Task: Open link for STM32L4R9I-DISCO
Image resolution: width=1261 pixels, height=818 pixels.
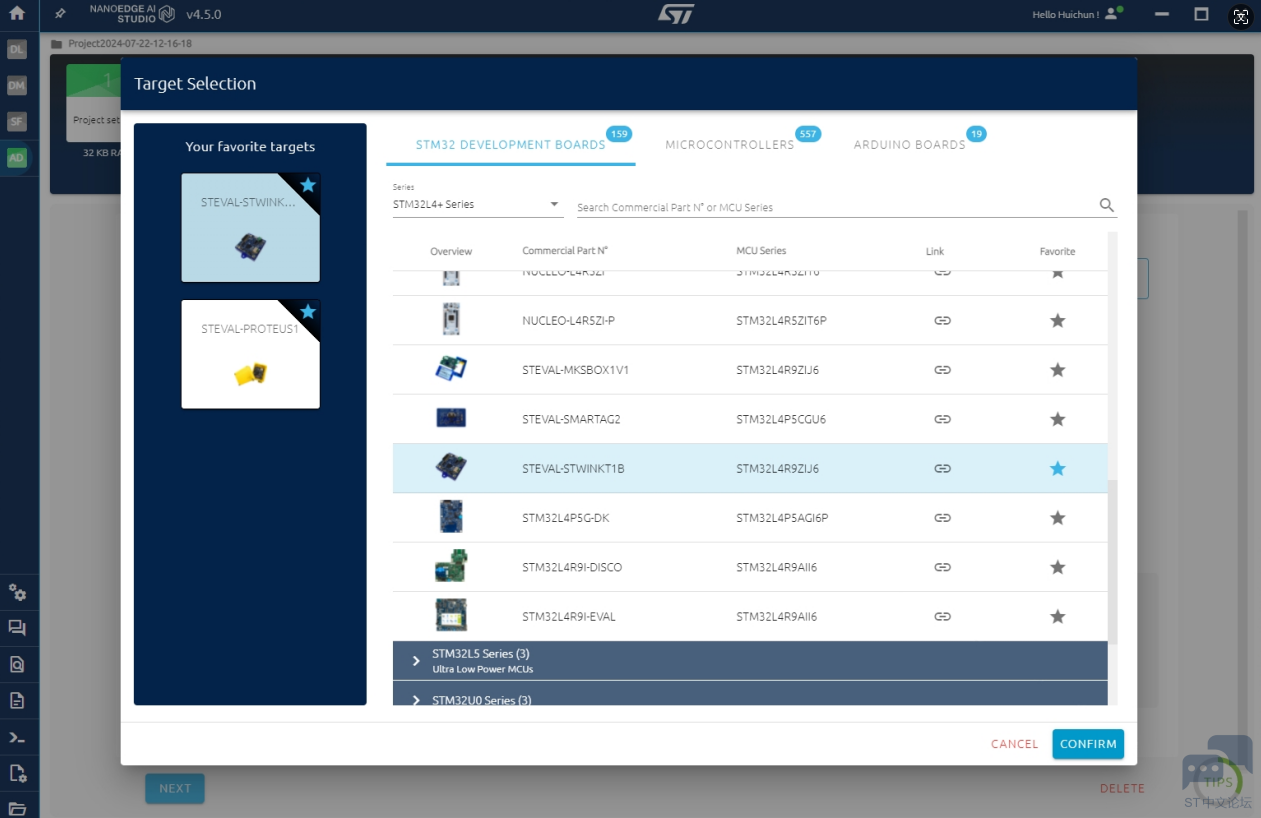Action: tap(942, 567)
